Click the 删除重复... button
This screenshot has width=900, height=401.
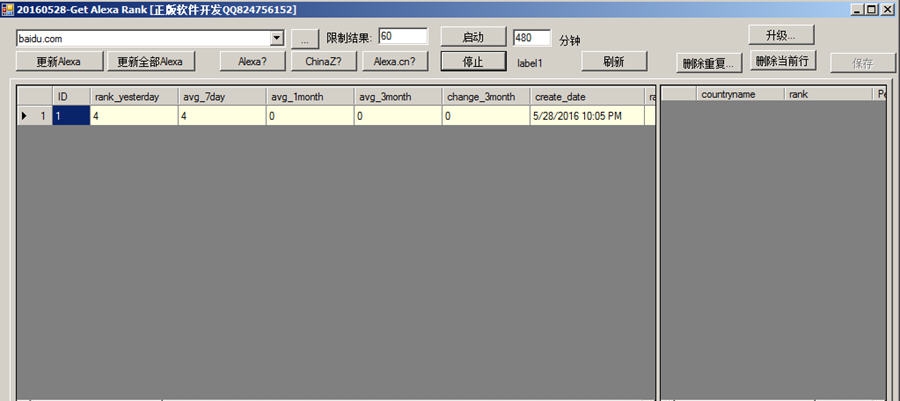[x=708, y=63]
